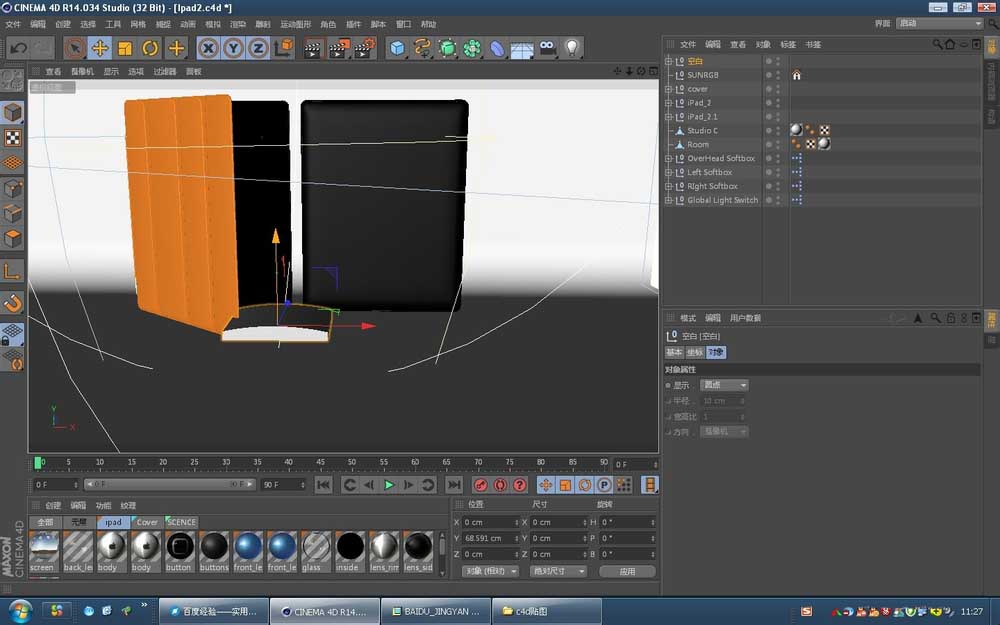
Task: Expand the cover object hierarchy
Action: click(x=669, y=88)
